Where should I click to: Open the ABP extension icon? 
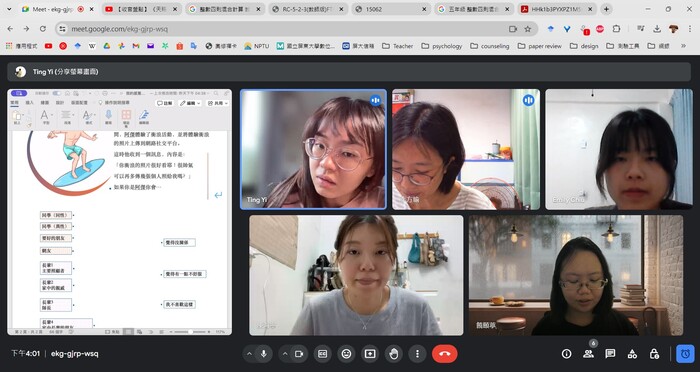pos(600,29)
